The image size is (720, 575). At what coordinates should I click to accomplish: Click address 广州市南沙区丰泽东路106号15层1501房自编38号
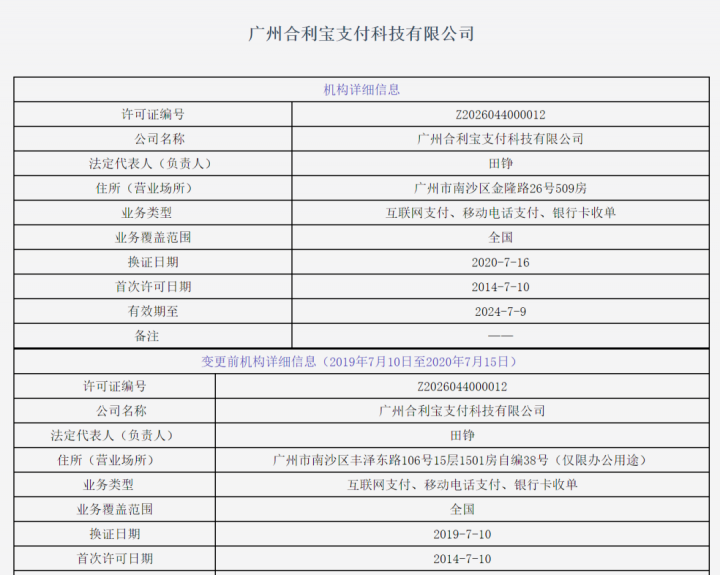411,460
